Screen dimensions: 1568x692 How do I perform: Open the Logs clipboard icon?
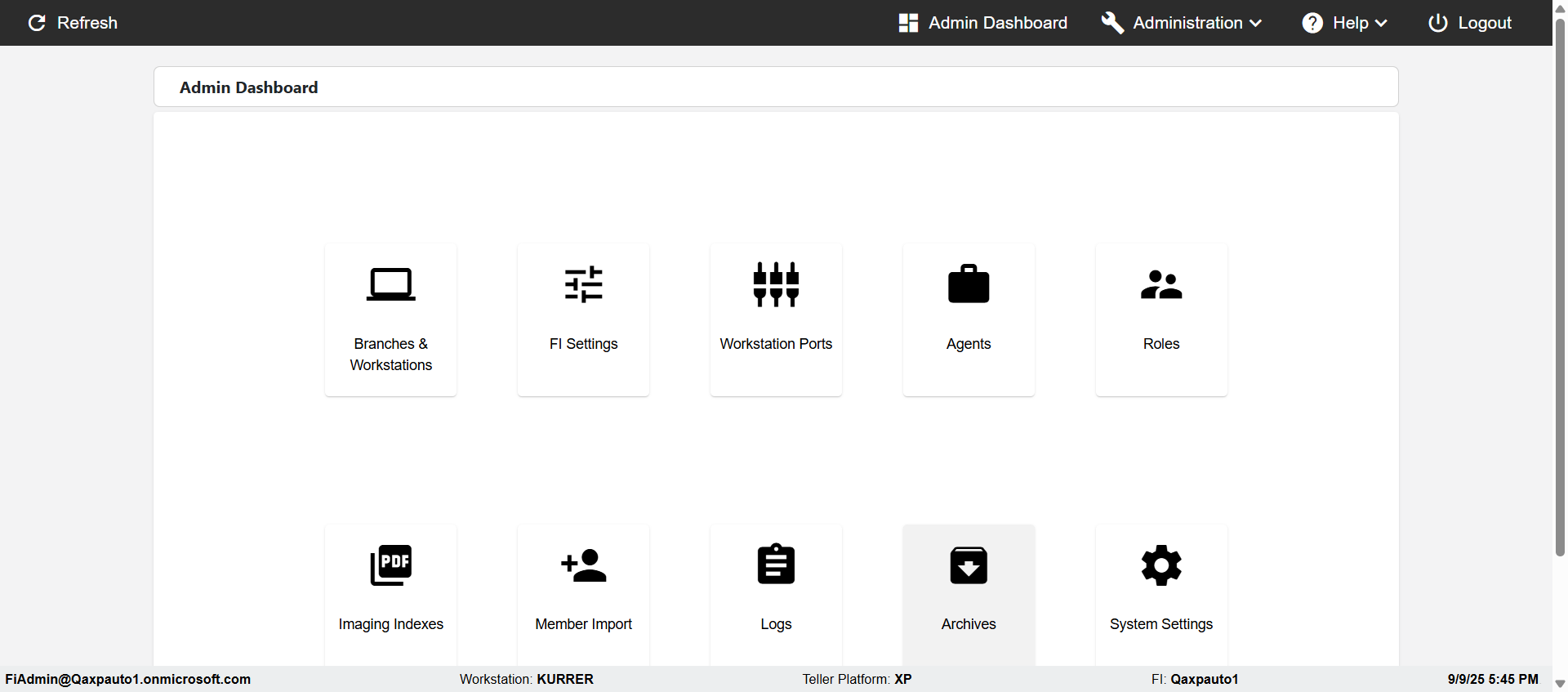click(776, 564)
